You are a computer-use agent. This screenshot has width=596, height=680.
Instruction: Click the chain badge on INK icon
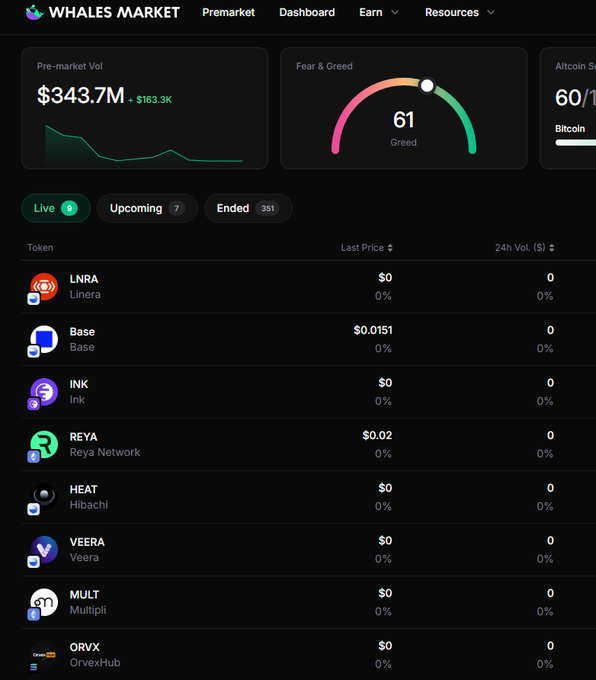coord(33,404)
